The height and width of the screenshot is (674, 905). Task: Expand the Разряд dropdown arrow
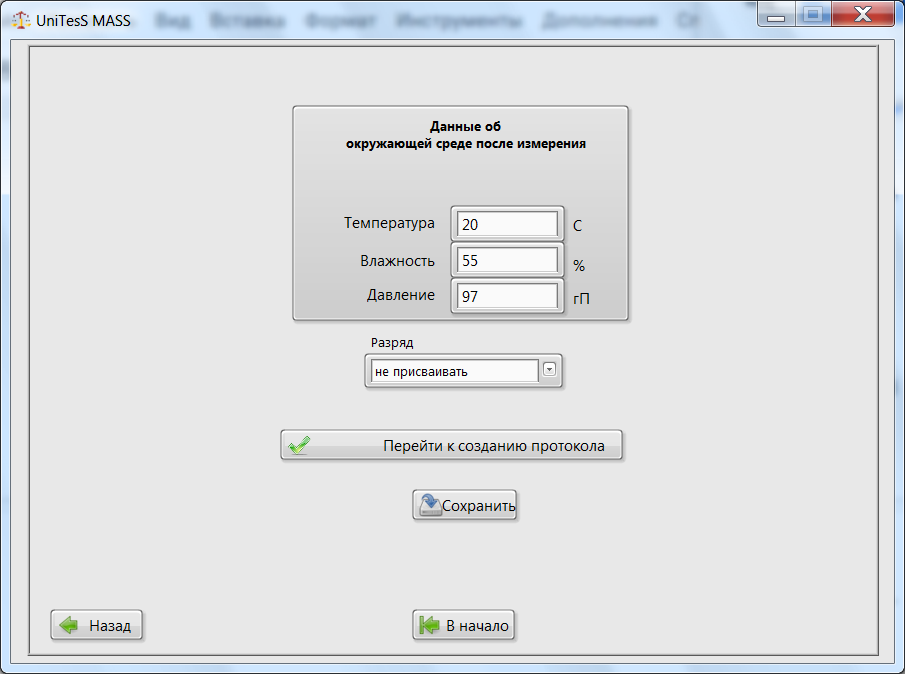point(549,371)
